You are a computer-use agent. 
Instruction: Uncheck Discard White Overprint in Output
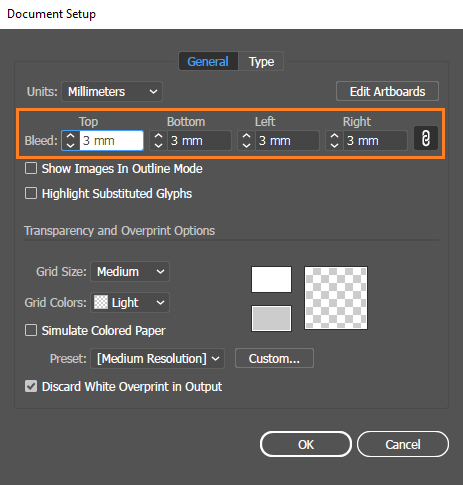(31, 386)
